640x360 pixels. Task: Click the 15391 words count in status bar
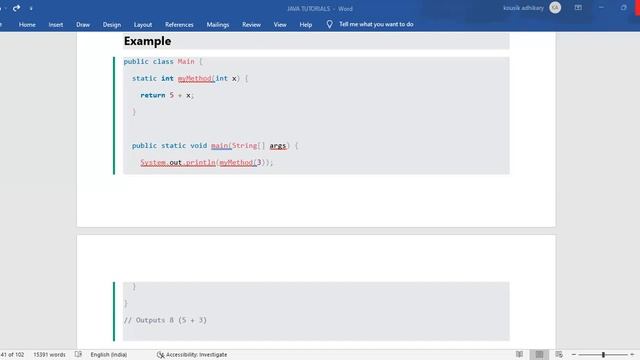point(49,354)
